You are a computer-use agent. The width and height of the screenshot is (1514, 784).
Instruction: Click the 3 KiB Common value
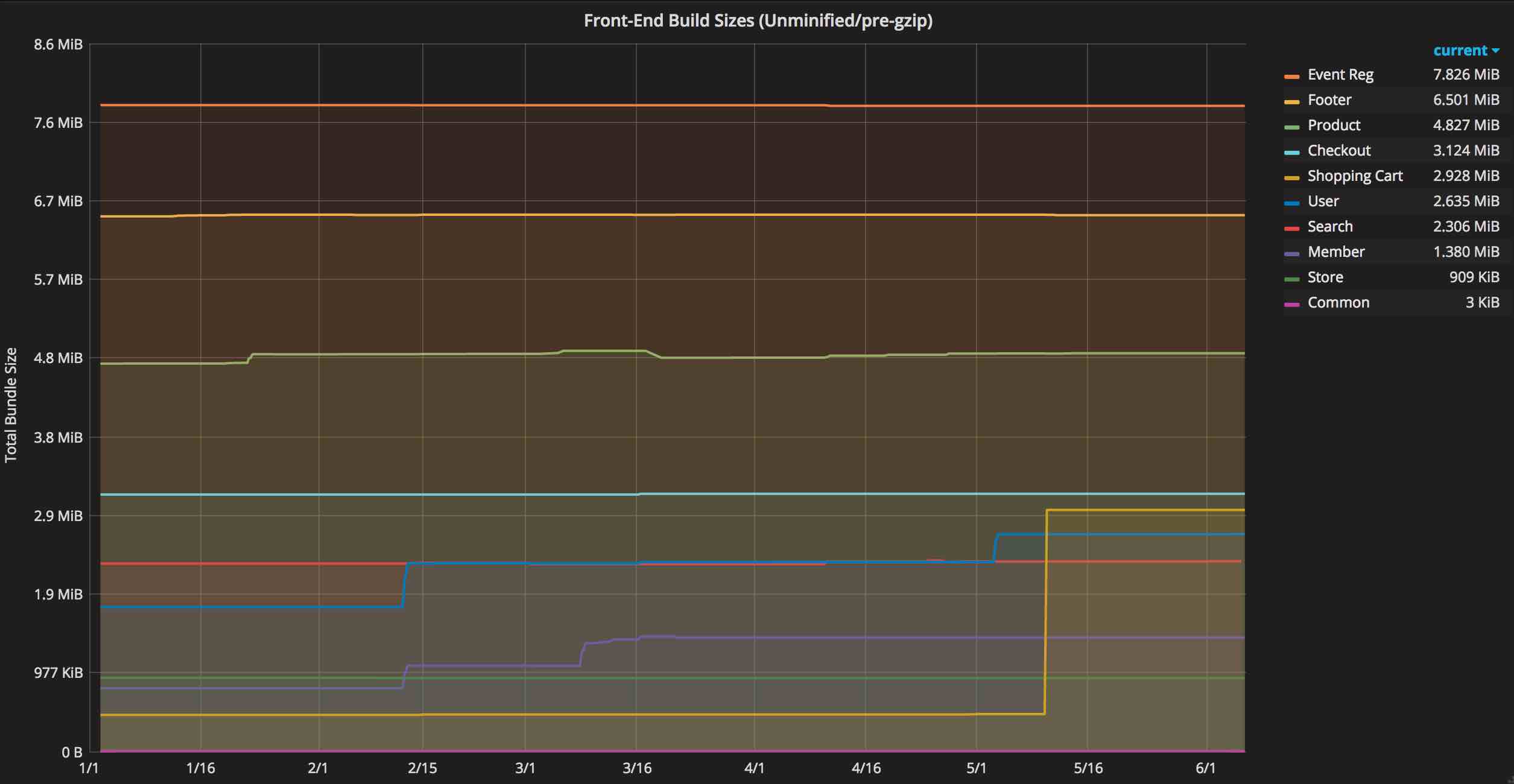(1482, 303)
